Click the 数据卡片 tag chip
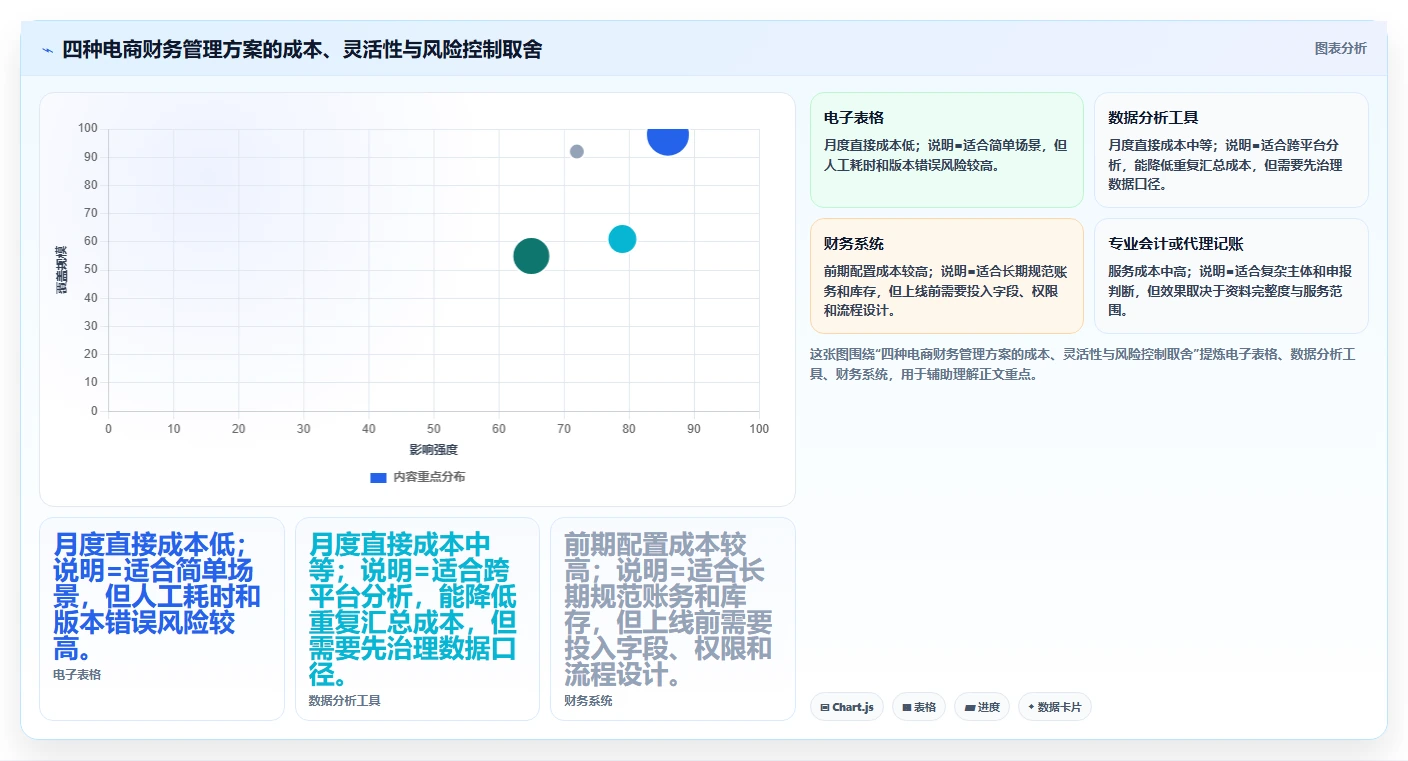This screenshot has width=1408, height=761. (1054, 707)
